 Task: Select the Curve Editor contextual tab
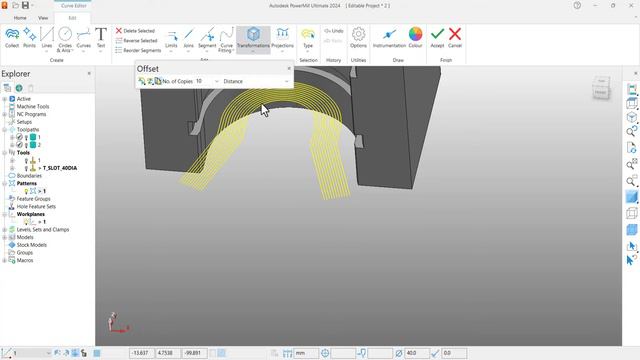(x=73, y=6)
